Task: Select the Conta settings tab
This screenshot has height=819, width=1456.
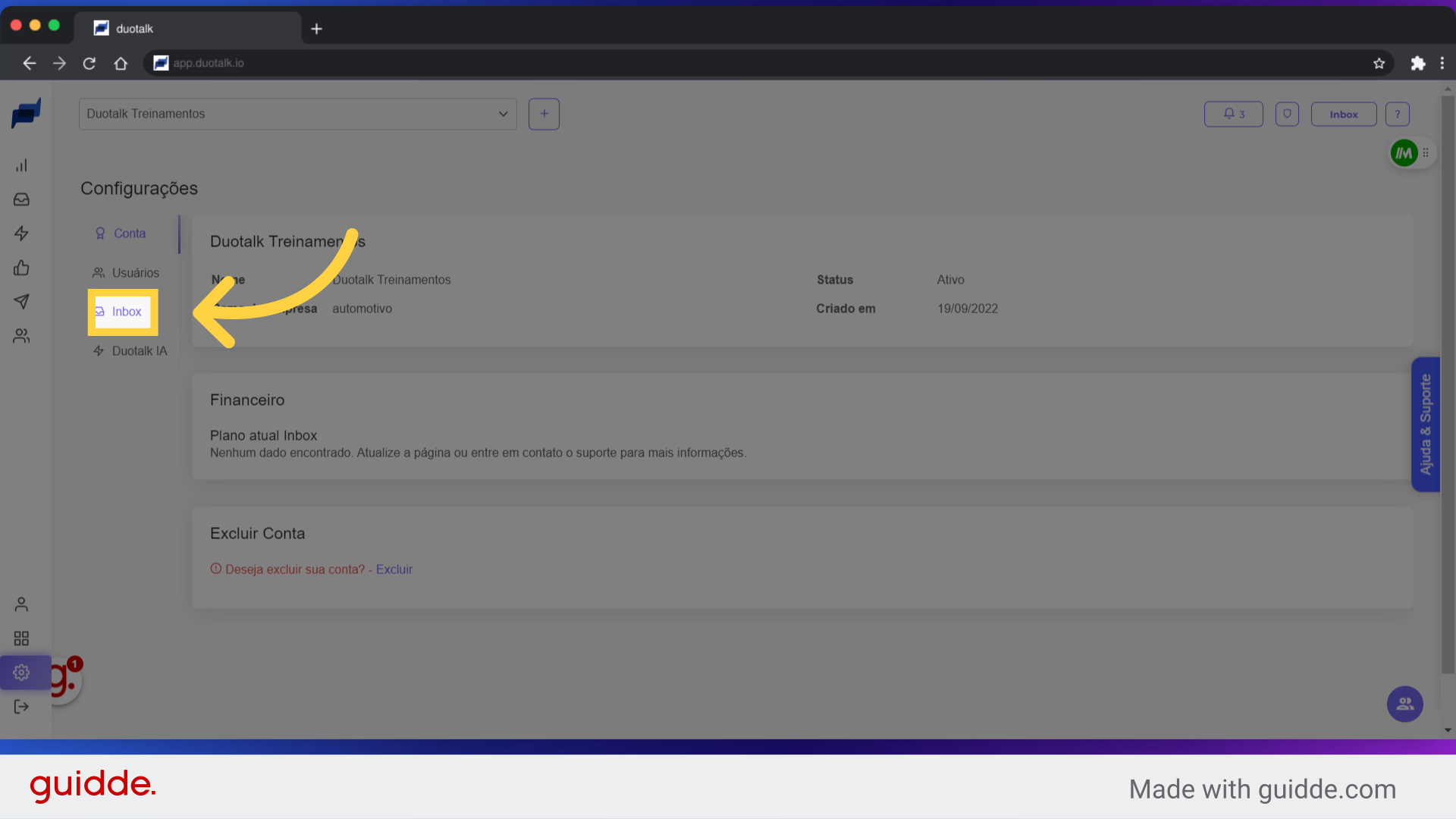Action: coord(120,234)
